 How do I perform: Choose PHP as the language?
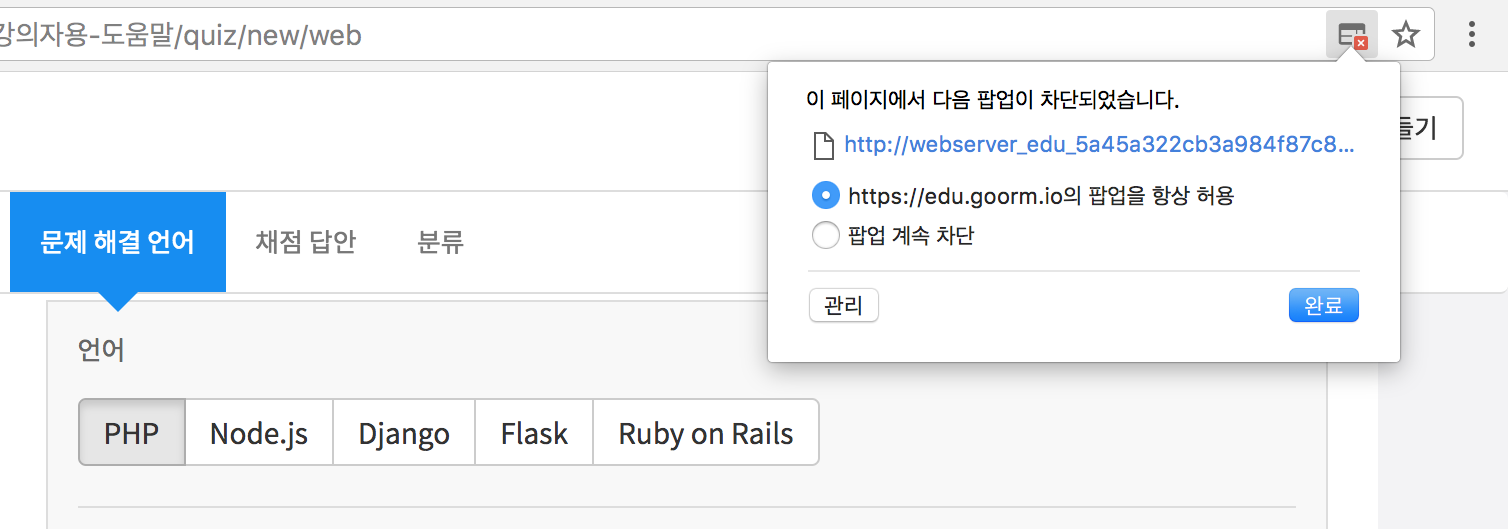(x=132, y=433)
